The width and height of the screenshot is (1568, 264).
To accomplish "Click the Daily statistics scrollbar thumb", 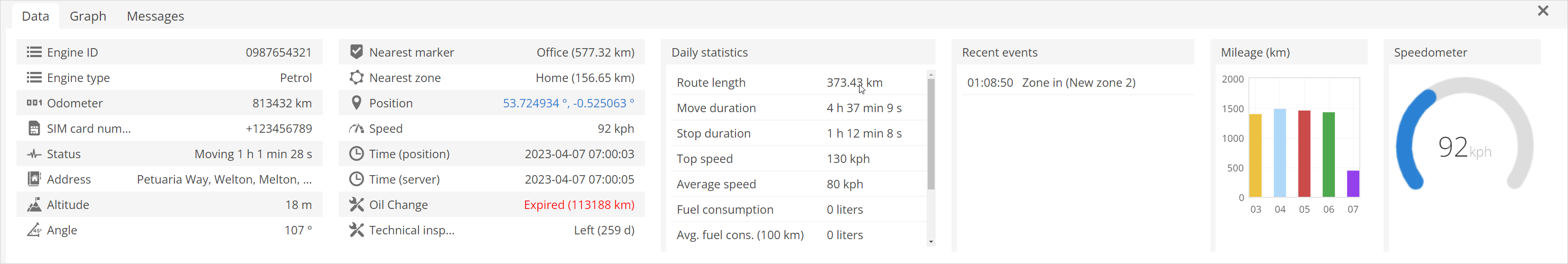I will tap(931, 134).
